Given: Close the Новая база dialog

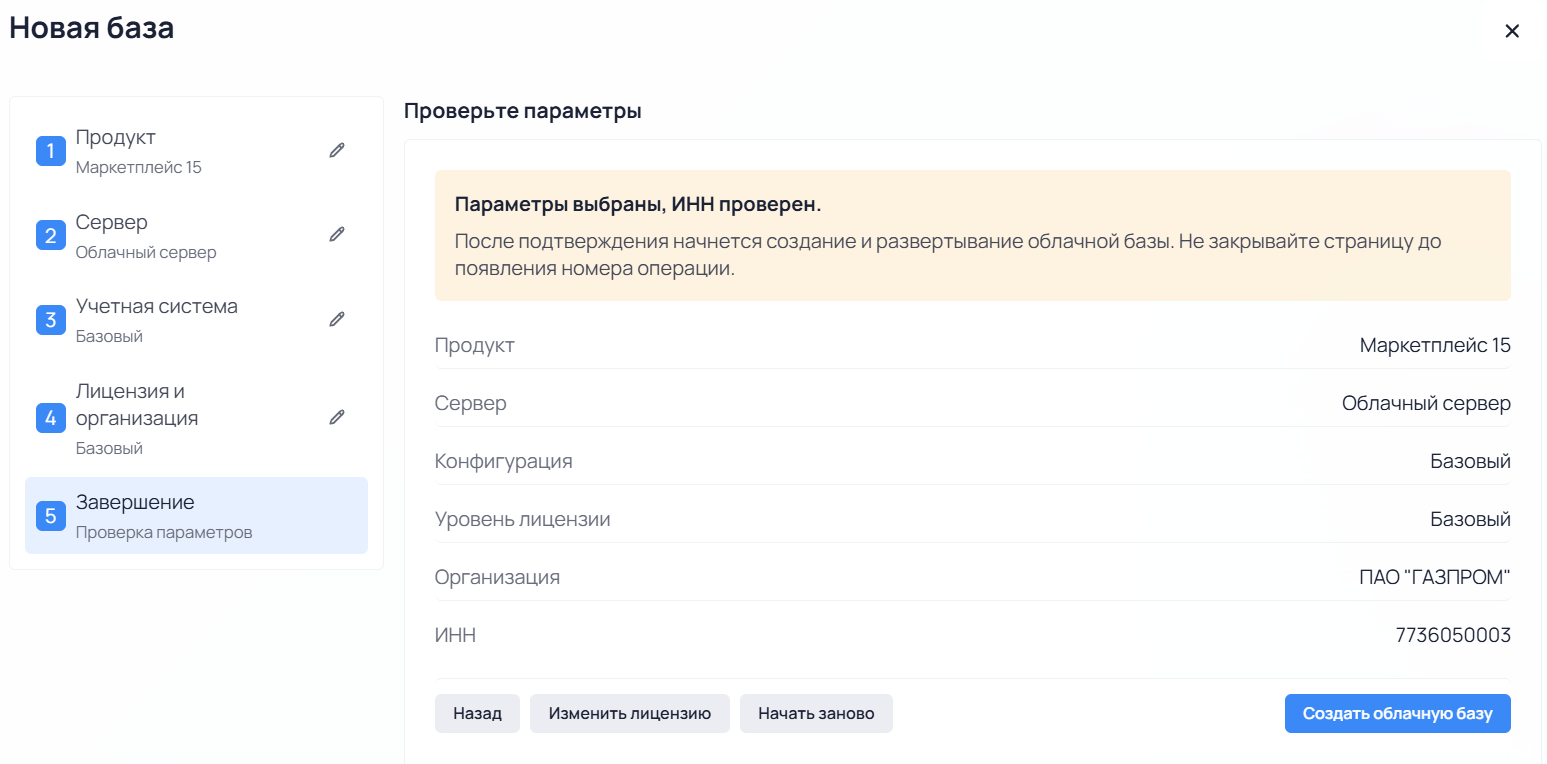Looking at the screenshot, I should coord(1512,31).
